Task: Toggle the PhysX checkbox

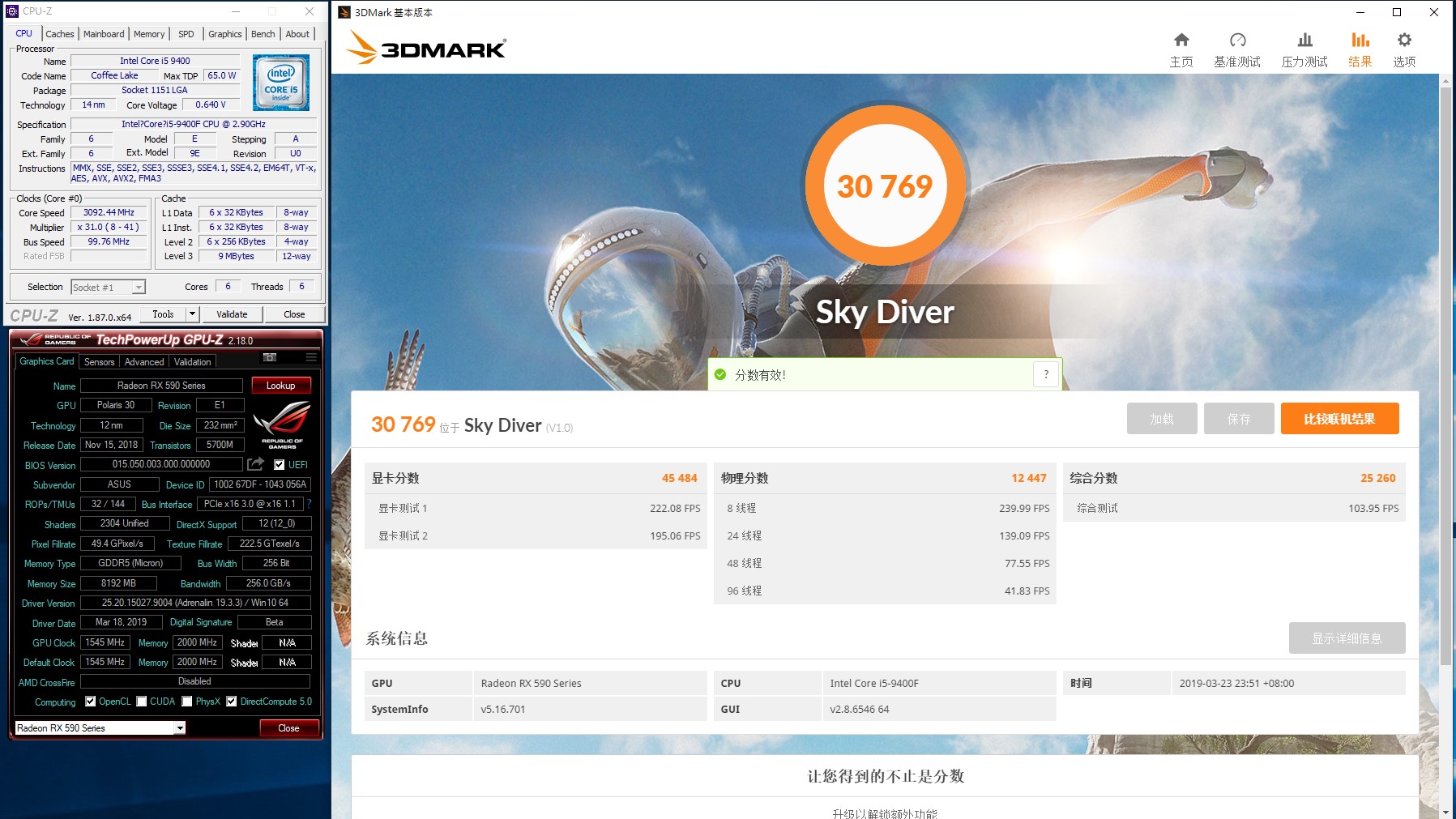Action: tap(187, 702)
